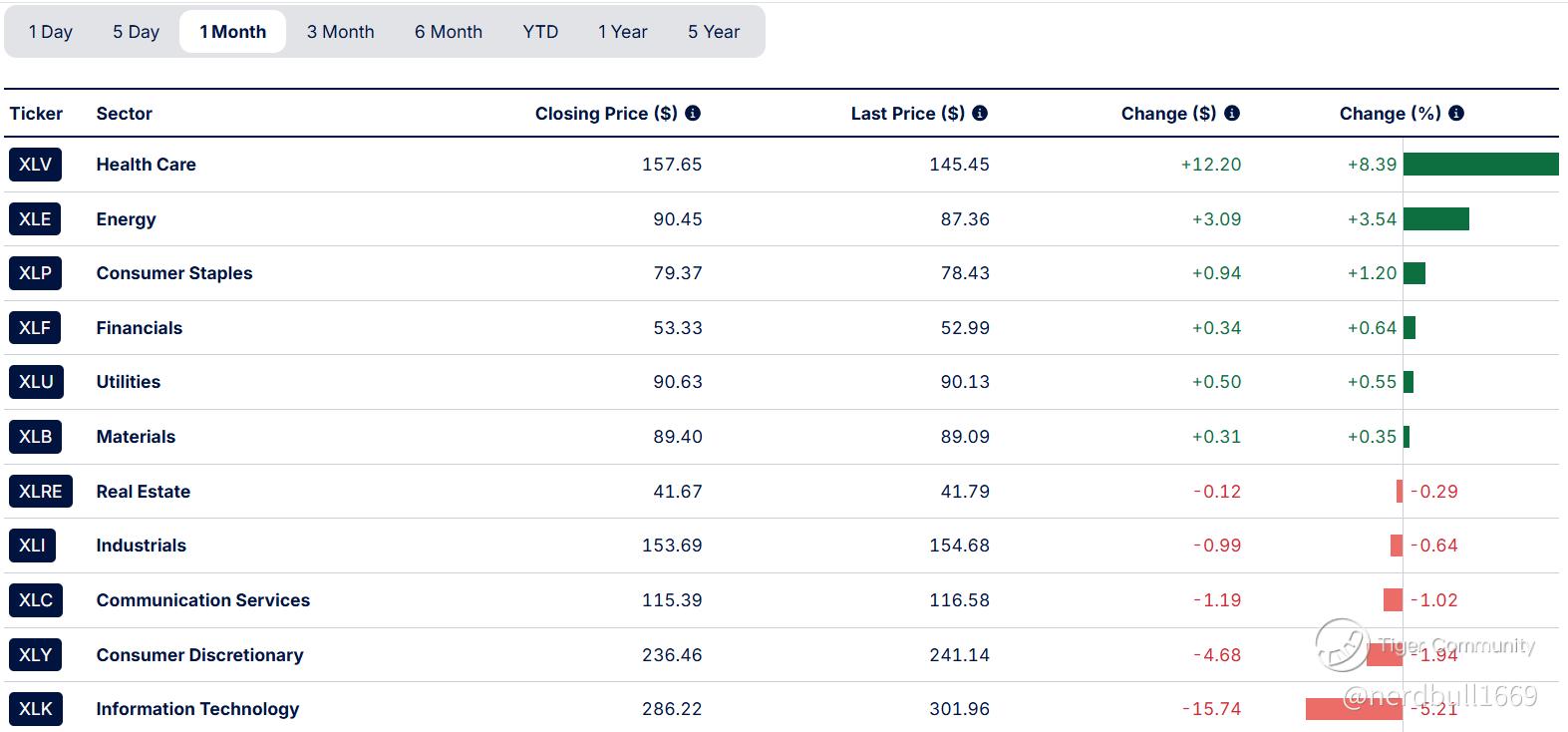Select the YTD tab

point(540,32)
